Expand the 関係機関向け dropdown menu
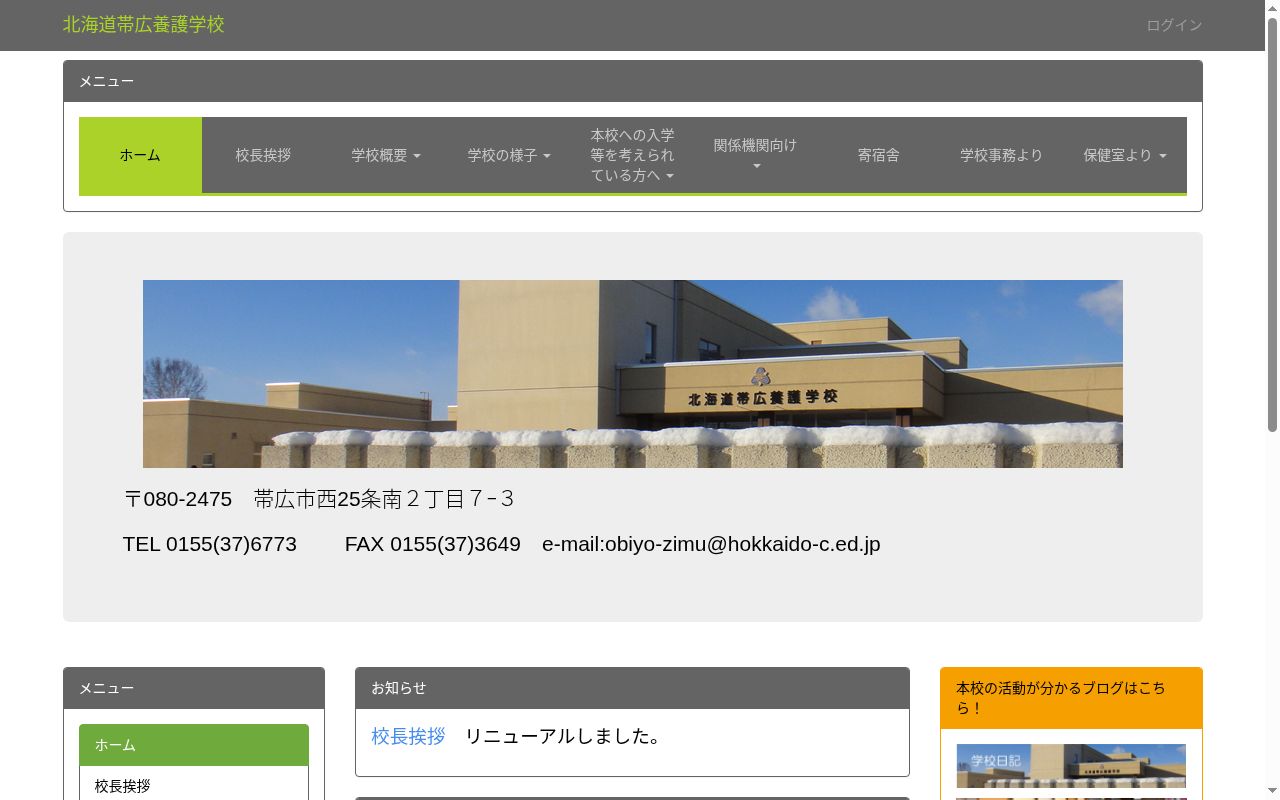 pyautogui.click(x=755, y=155)
